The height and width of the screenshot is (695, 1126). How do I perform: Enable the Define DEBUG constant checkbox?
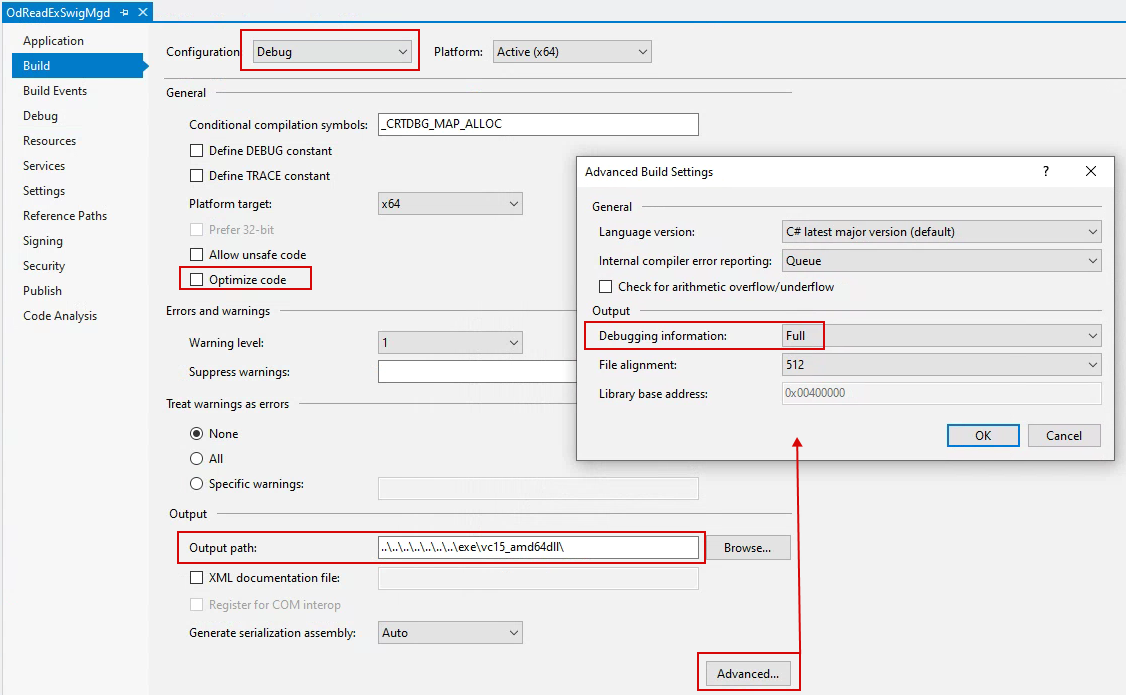pos(197,151)
